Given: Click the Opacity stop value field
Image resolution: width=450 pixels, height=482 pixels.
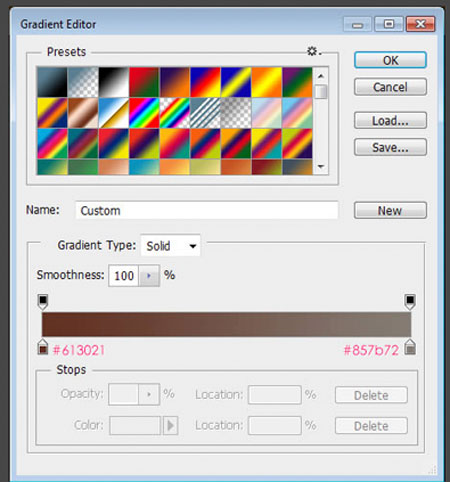Looking at the screenshot, I should click(123, 394).
